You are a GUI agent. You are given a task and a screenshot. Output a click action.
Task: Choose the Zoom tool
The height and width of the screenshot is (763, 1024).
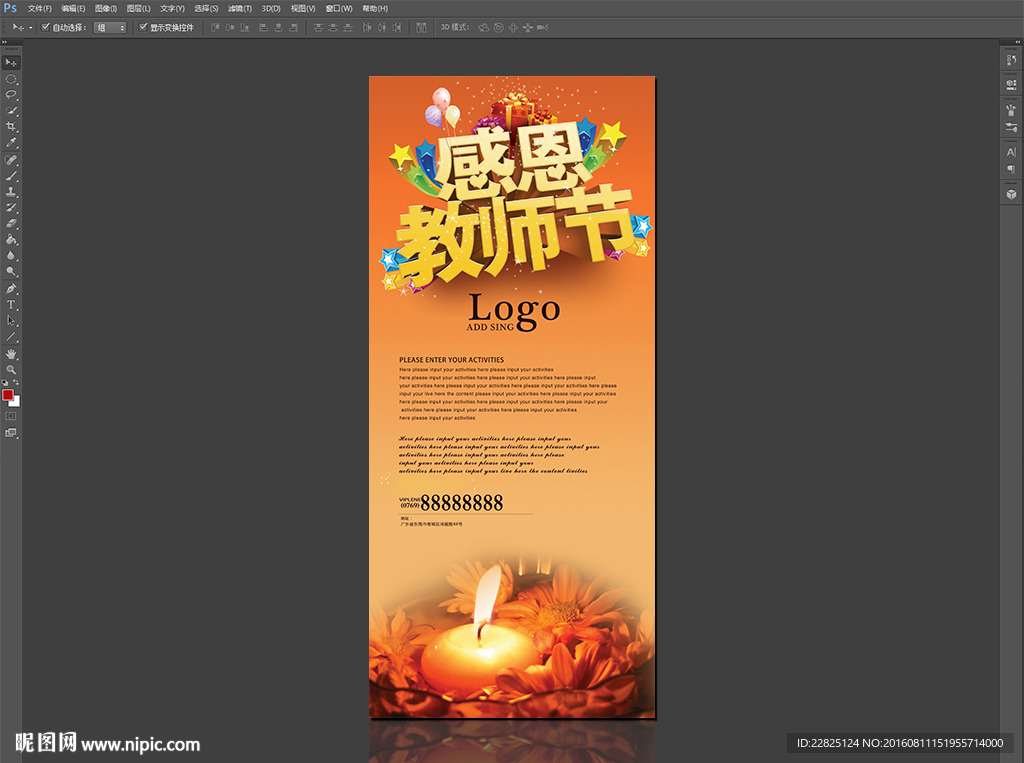(x=11, y=370)
